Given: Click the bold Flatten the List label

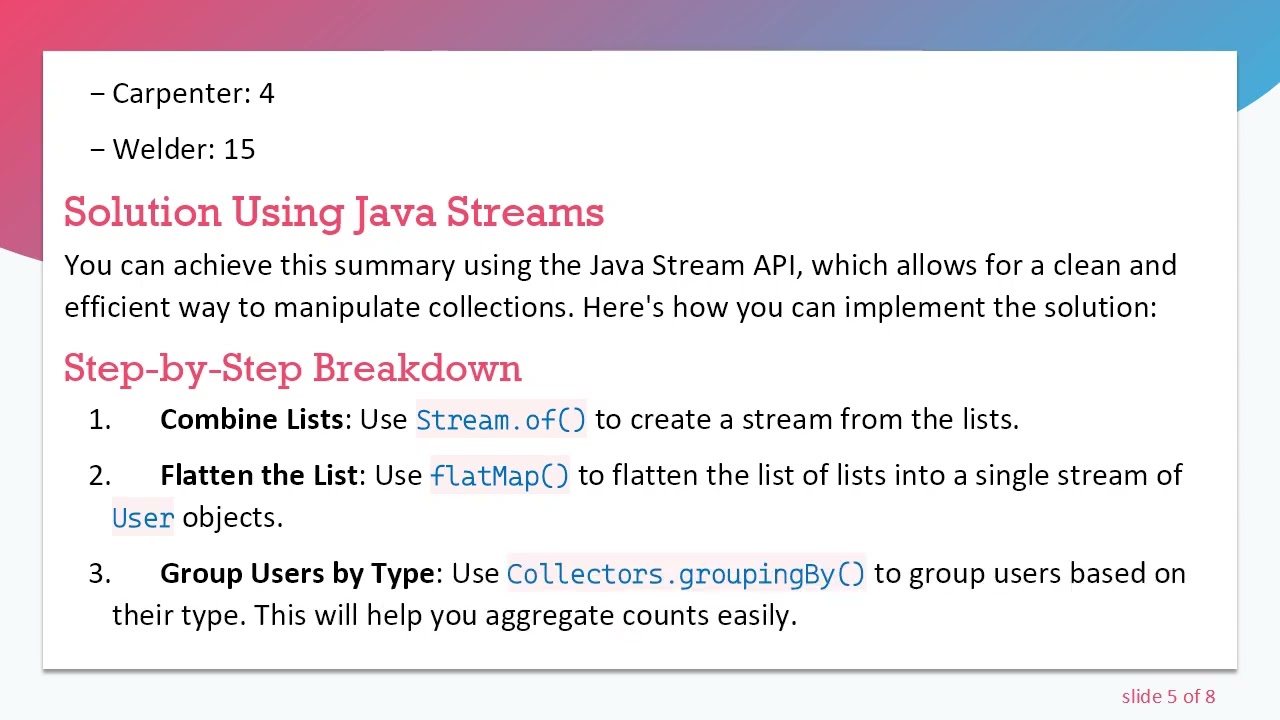Looking at the screenshot, I should [258, 476].
